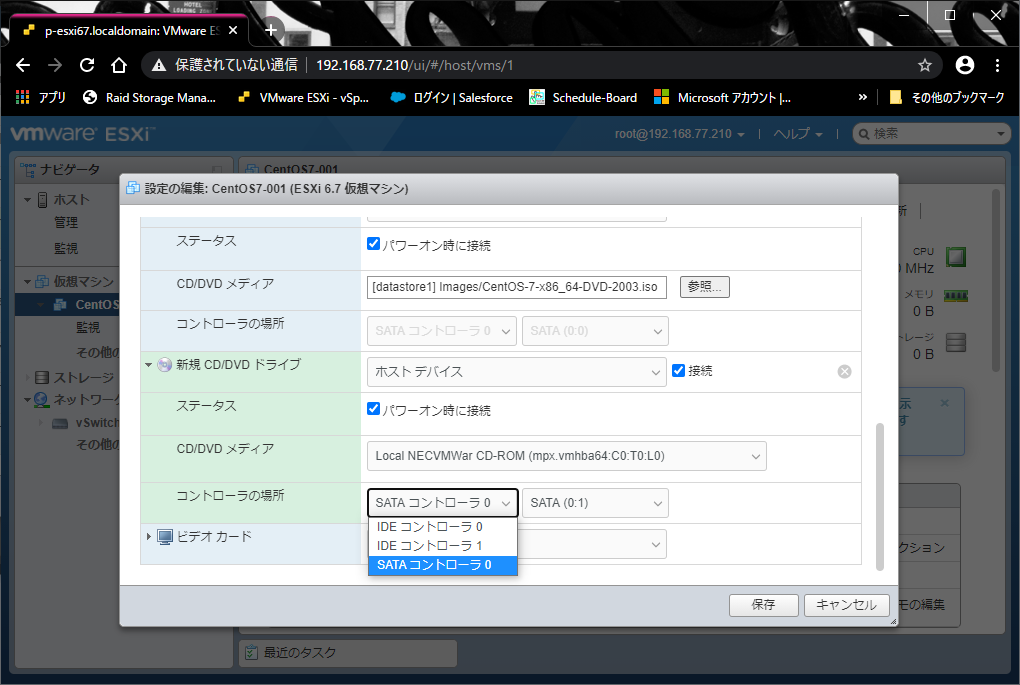This screenshot has height=685, width=1020.
Task: Click the ビデオ カード monitor icon
Action: (165, 537)
